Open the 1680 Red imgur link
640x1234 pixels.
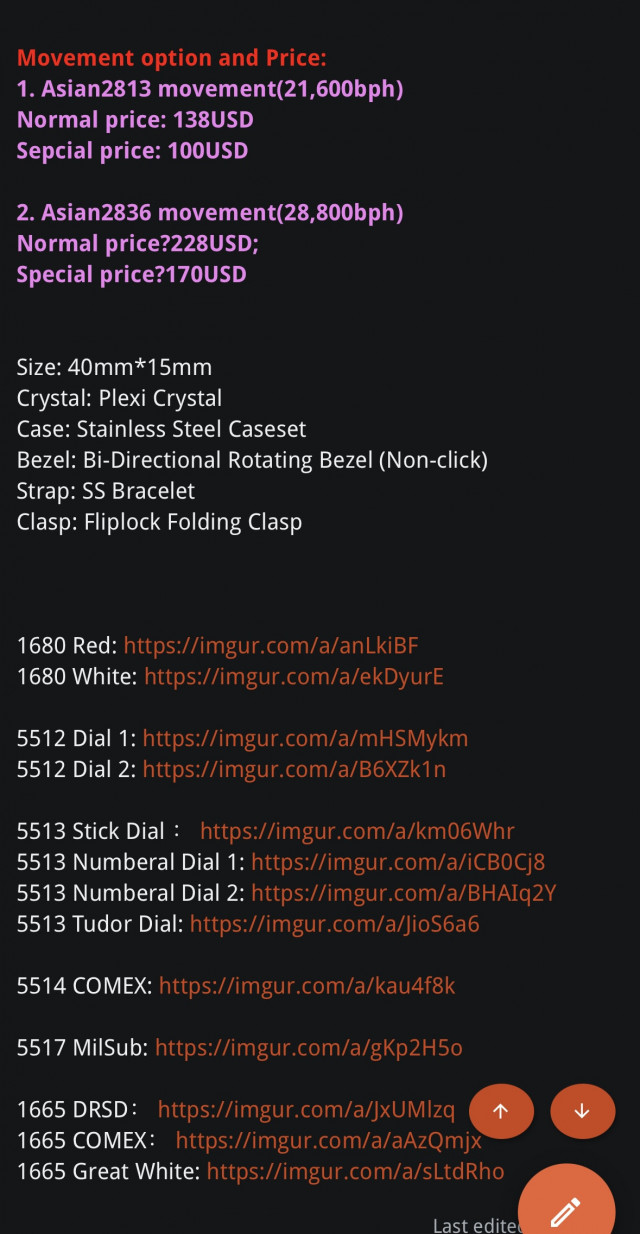(x=271, y=645)
